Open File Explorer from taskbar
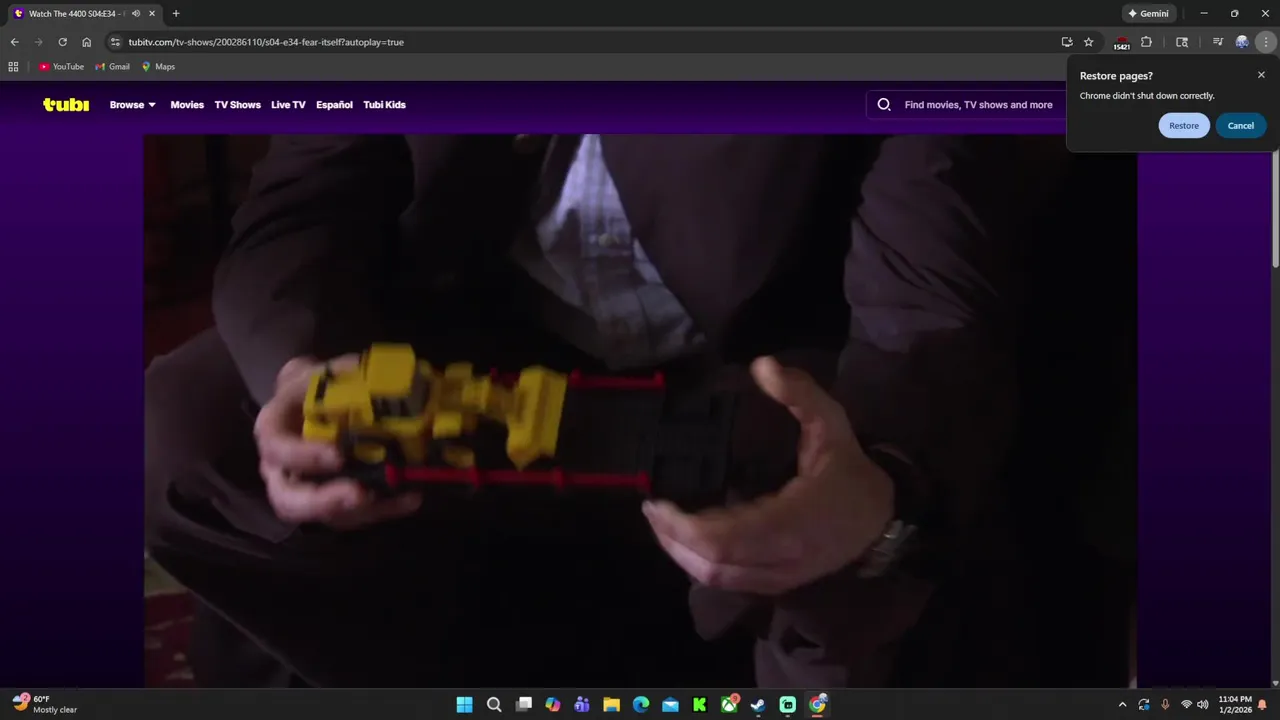The image size is (1280, 720). pyautogui.click(x=611, y=705)
